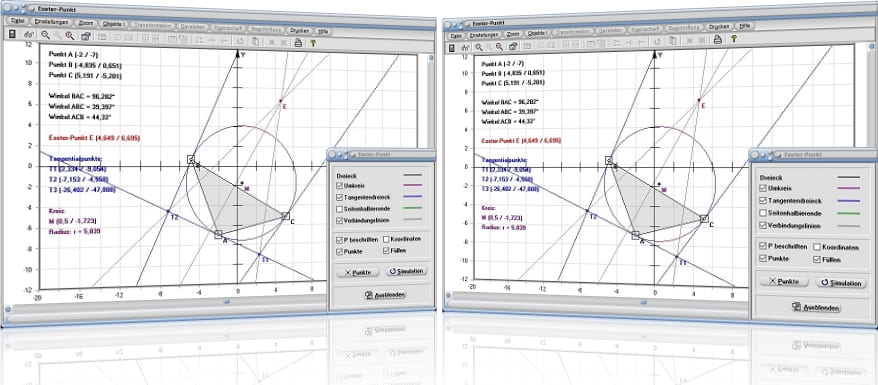Uncheck Füllen checkbox in right control panel
The height and width of the screenshot is (385, 878).
point(817,259)
